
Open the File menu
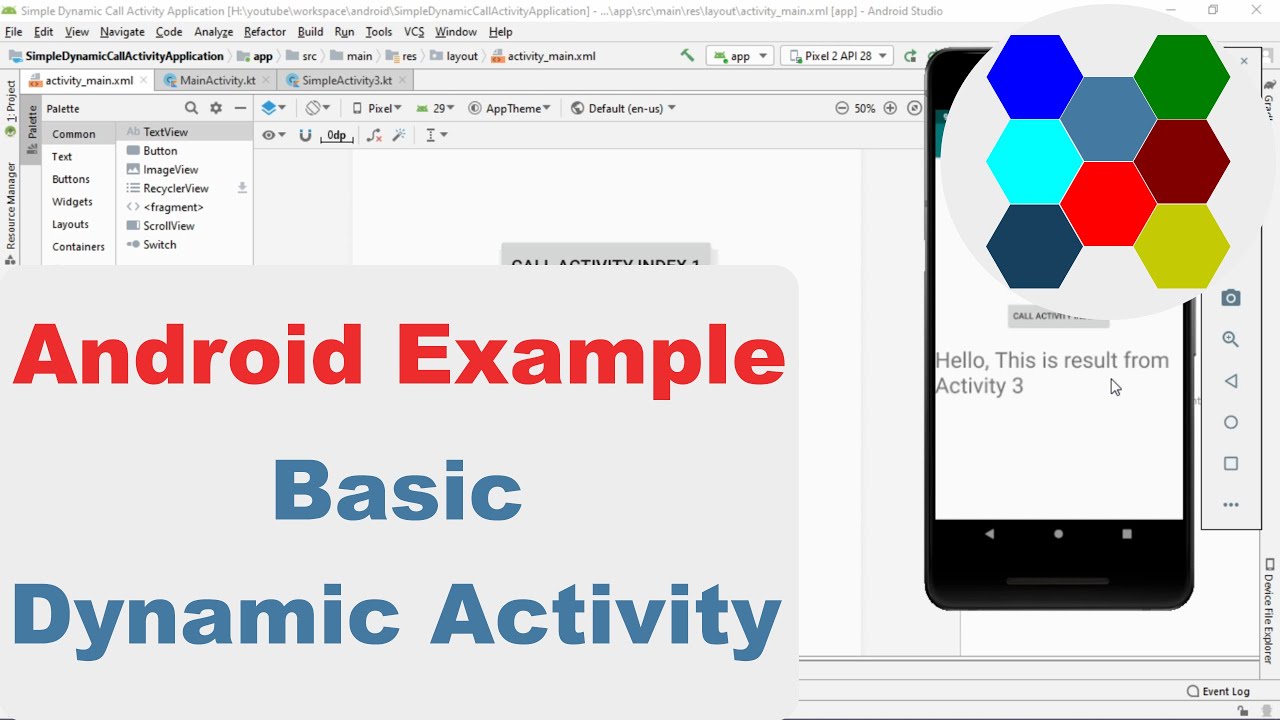coord(14,32)
